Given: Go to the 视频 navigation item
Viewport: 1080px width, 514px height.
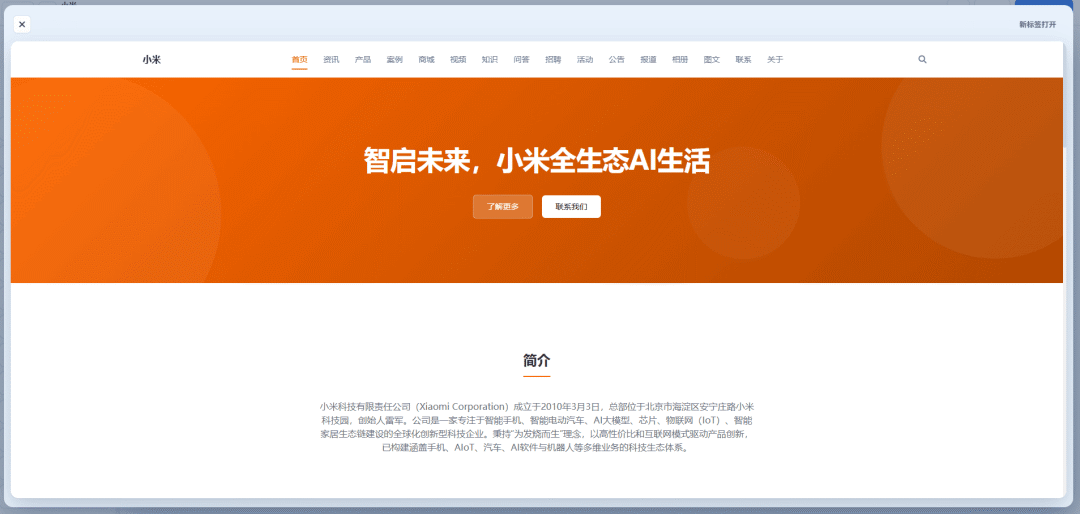Looking at the screenshot, I should coord(458,60).
